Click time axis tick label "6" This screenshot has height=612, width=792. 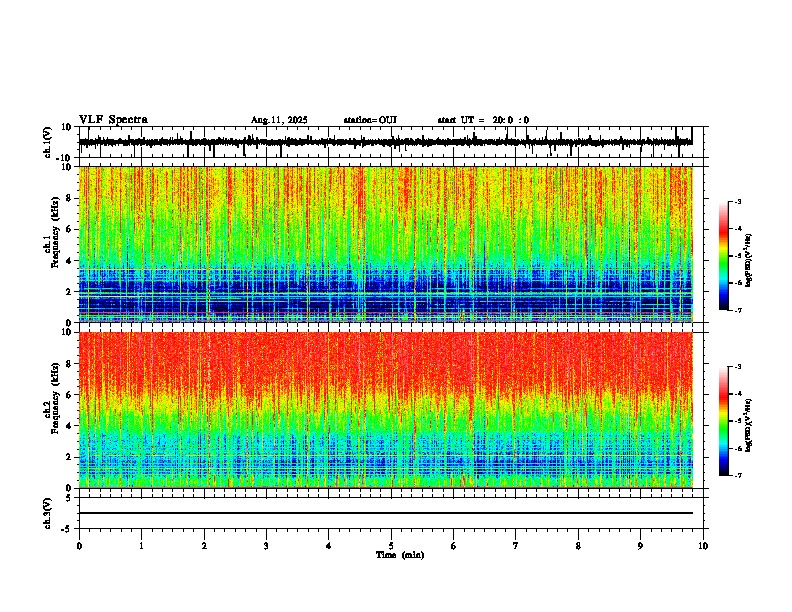tap(454, 546)
